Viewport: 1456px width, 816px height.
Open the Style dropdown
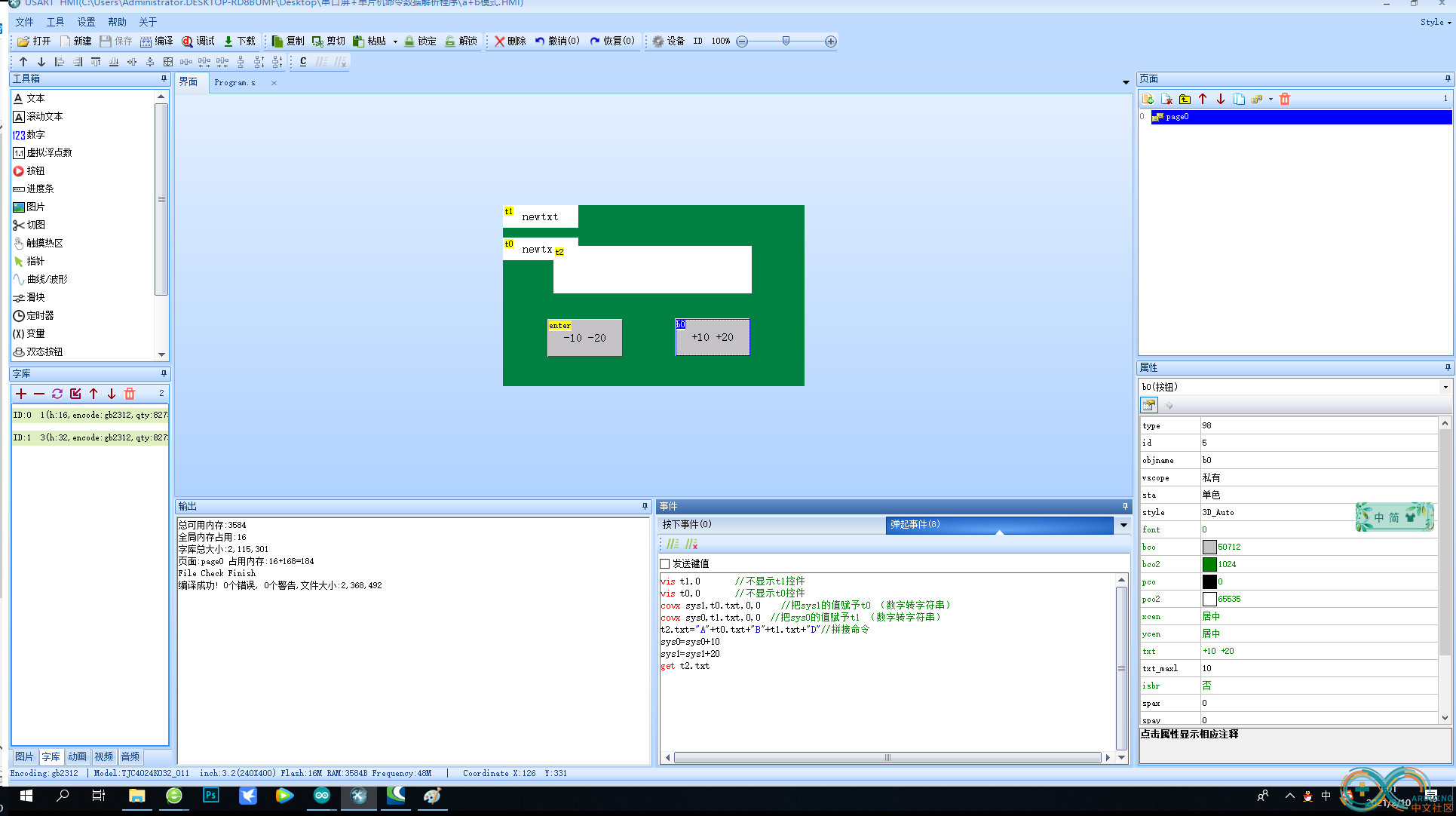click(x=1435, y=22)
